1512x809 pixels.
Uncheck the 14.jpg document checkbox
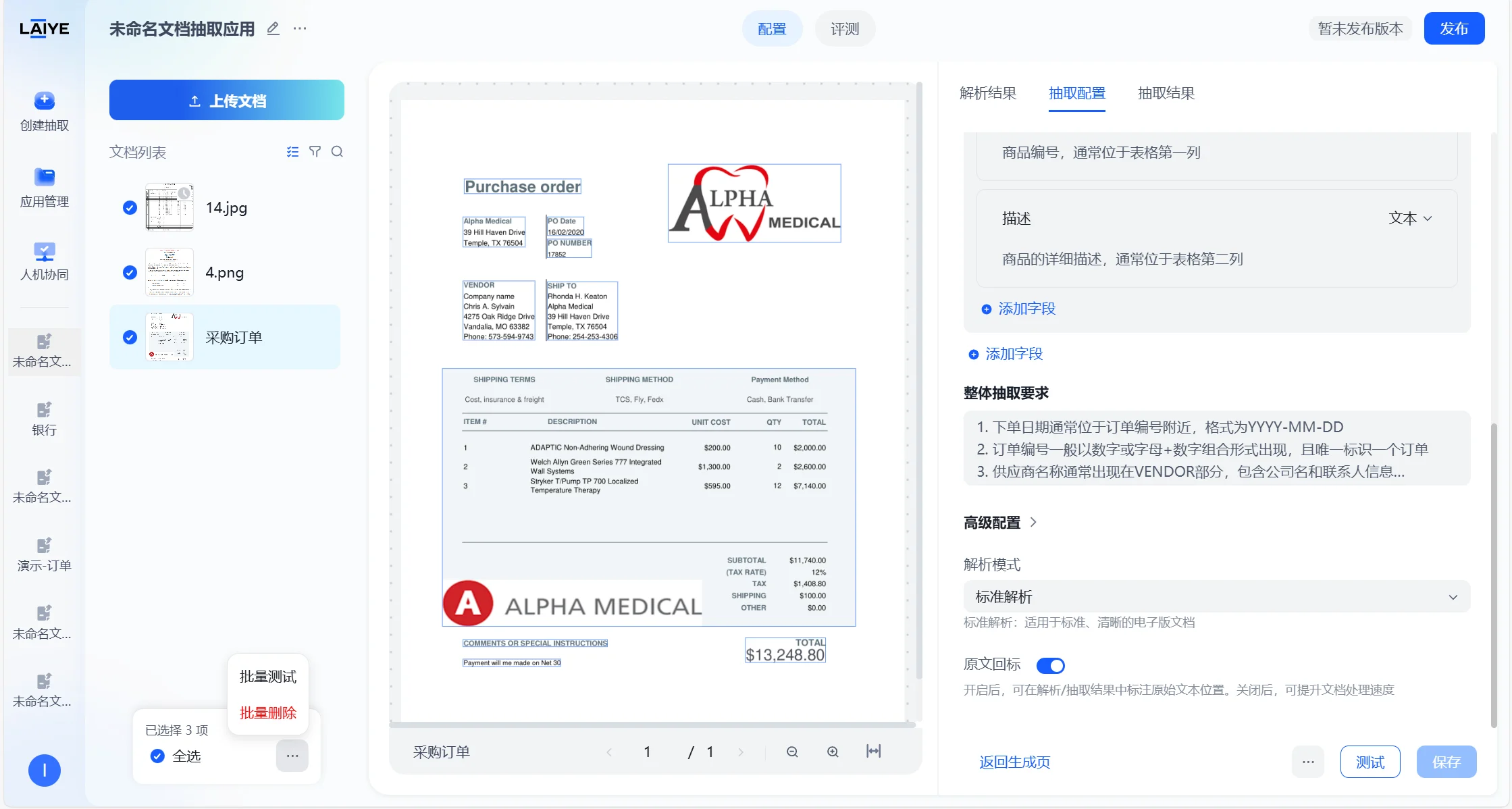click(130, 207)
